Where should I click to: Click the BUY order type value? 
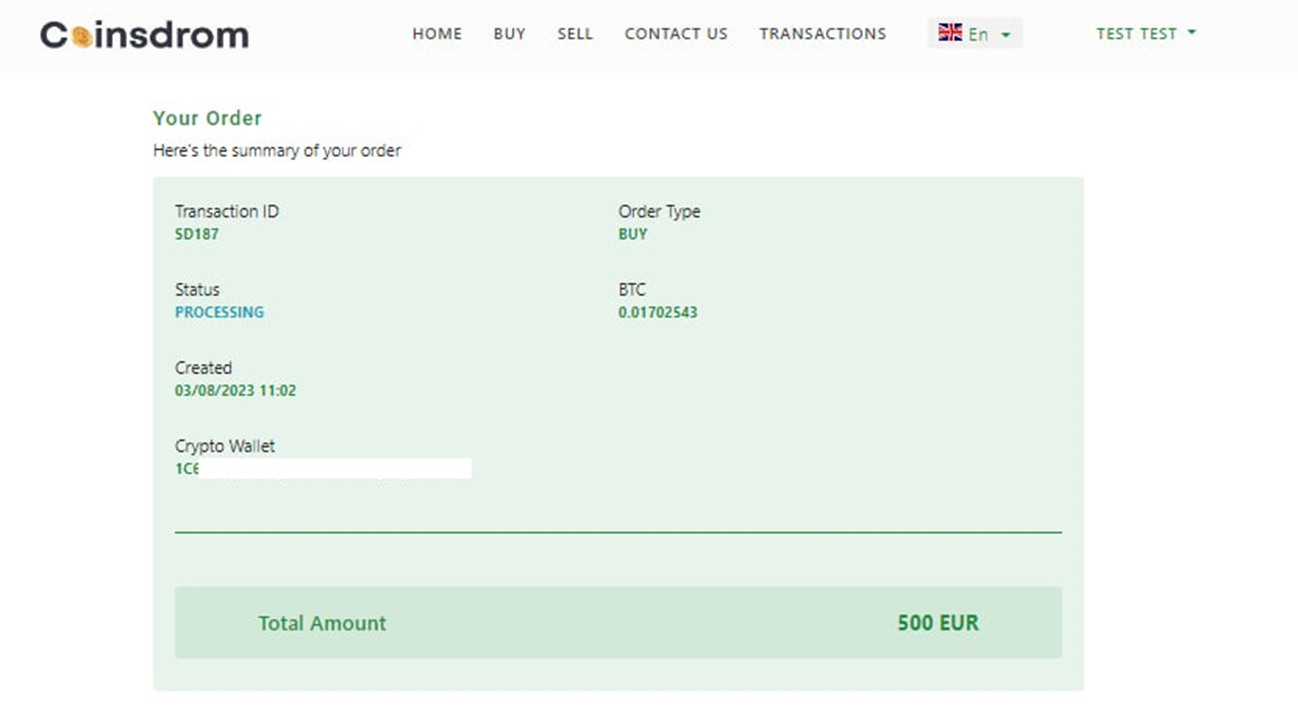pyautogui.click(x=633, y=234)
